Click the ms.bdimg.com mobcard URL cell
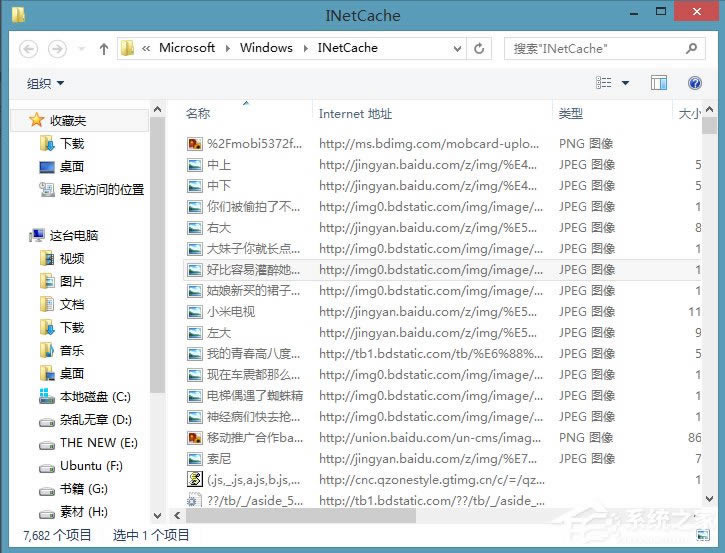The width and height of the screenshot is (725, 553). click(429, 144)
